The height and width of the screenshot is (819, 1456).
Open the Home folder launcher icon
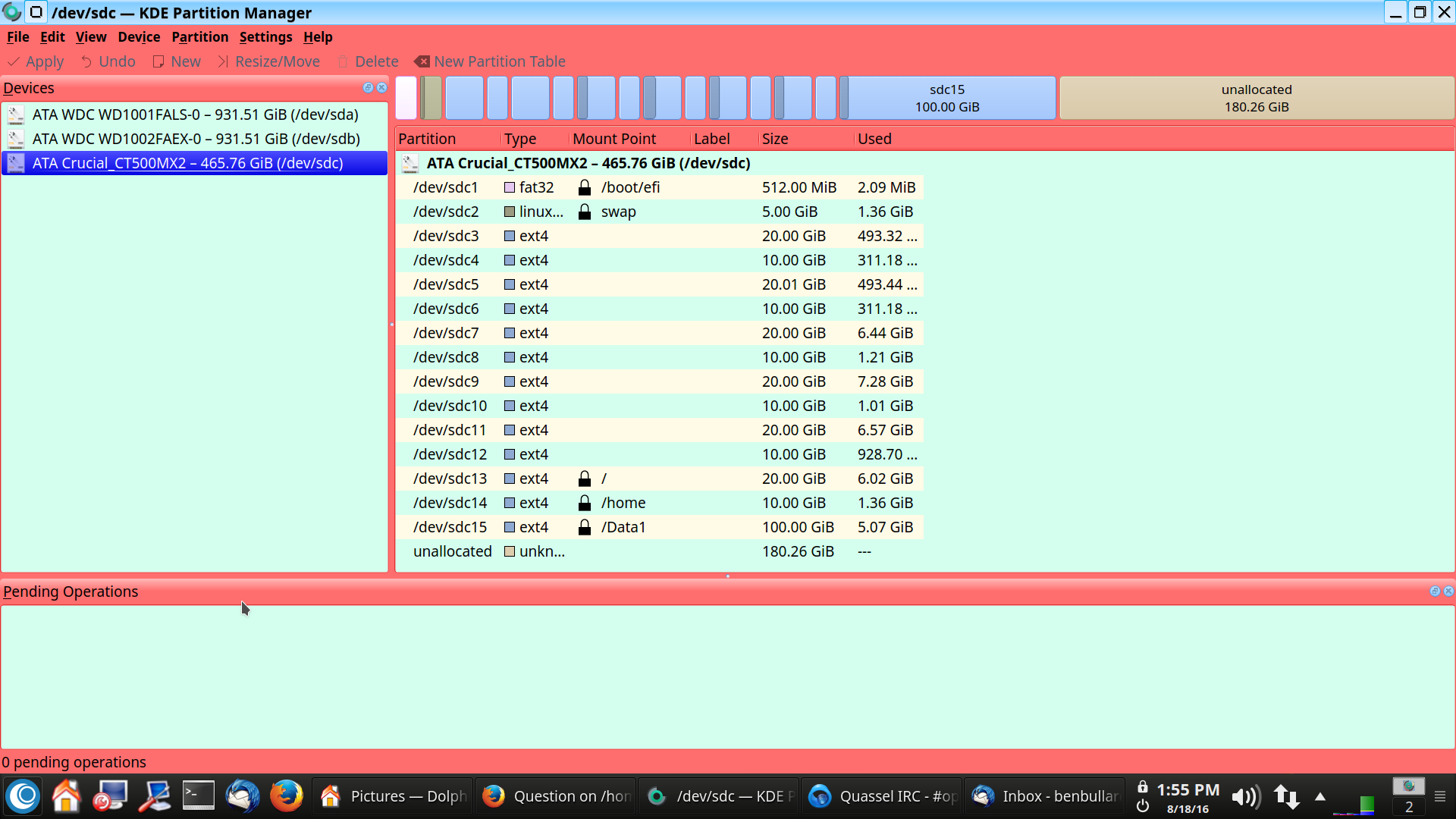[66, 795]
